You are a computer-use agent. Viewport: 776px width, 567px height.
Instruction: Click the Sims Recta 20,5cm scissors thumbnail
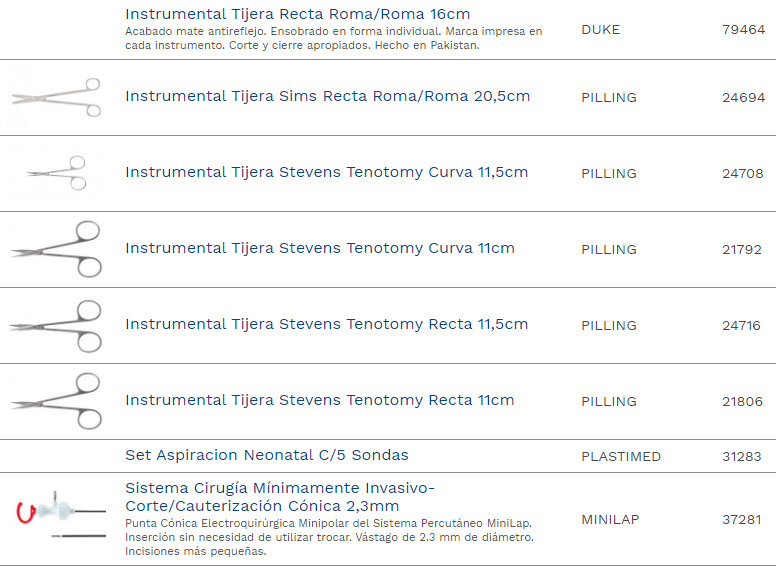point(56,97)
